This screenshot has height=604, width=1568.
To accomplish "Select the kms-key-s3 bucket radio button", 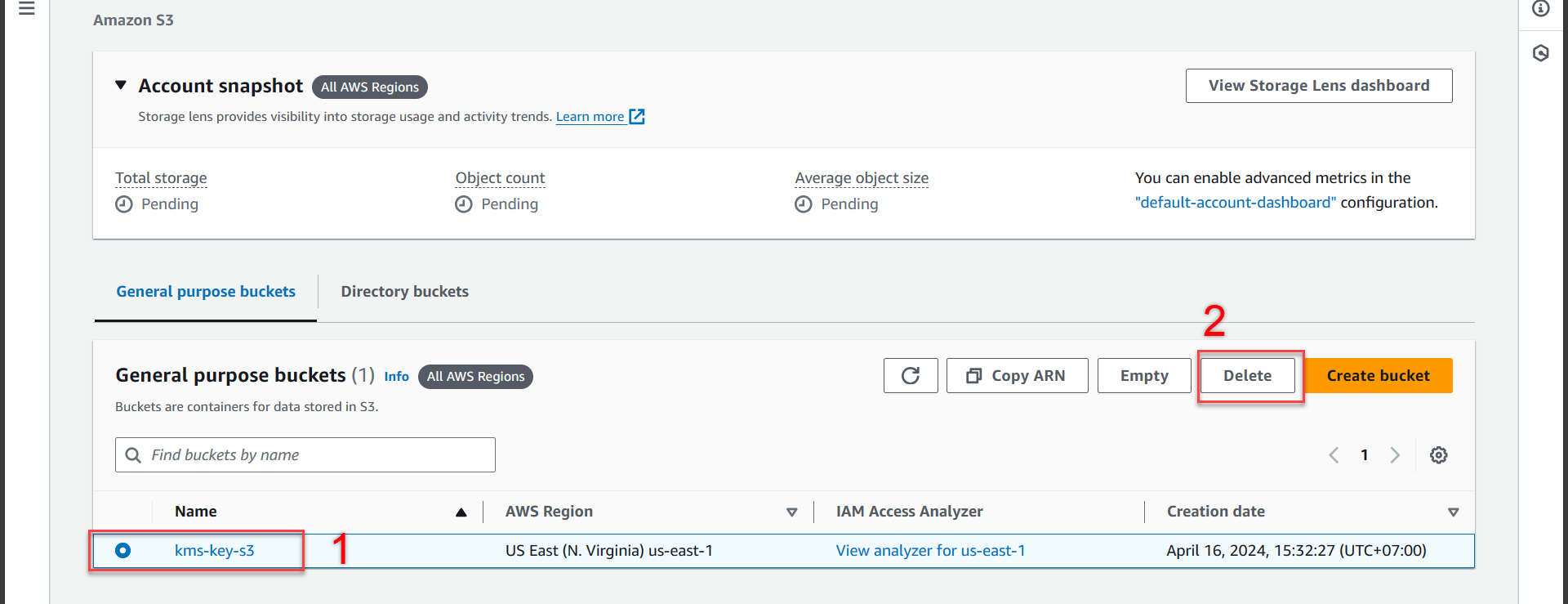I will 122,550.
